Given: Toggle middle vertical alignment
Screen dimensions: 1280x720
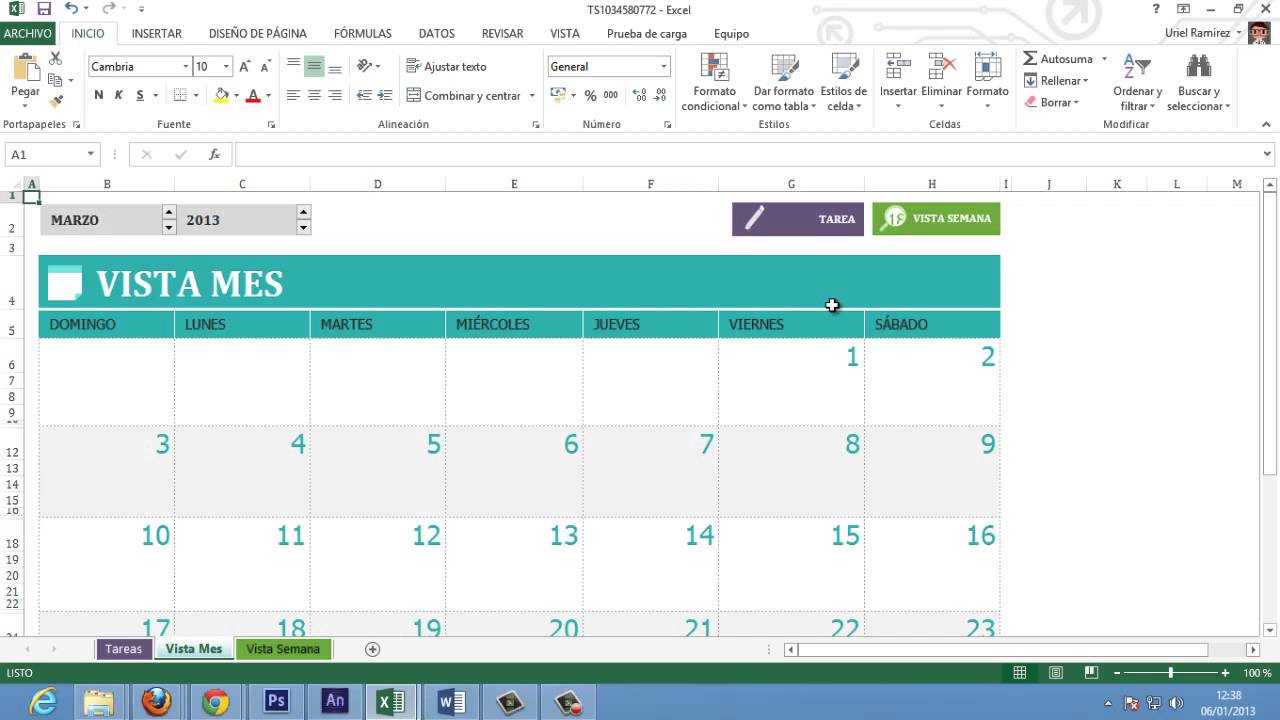Looking at the screenshot, I should pyautogui.click(x=314, y=66).
